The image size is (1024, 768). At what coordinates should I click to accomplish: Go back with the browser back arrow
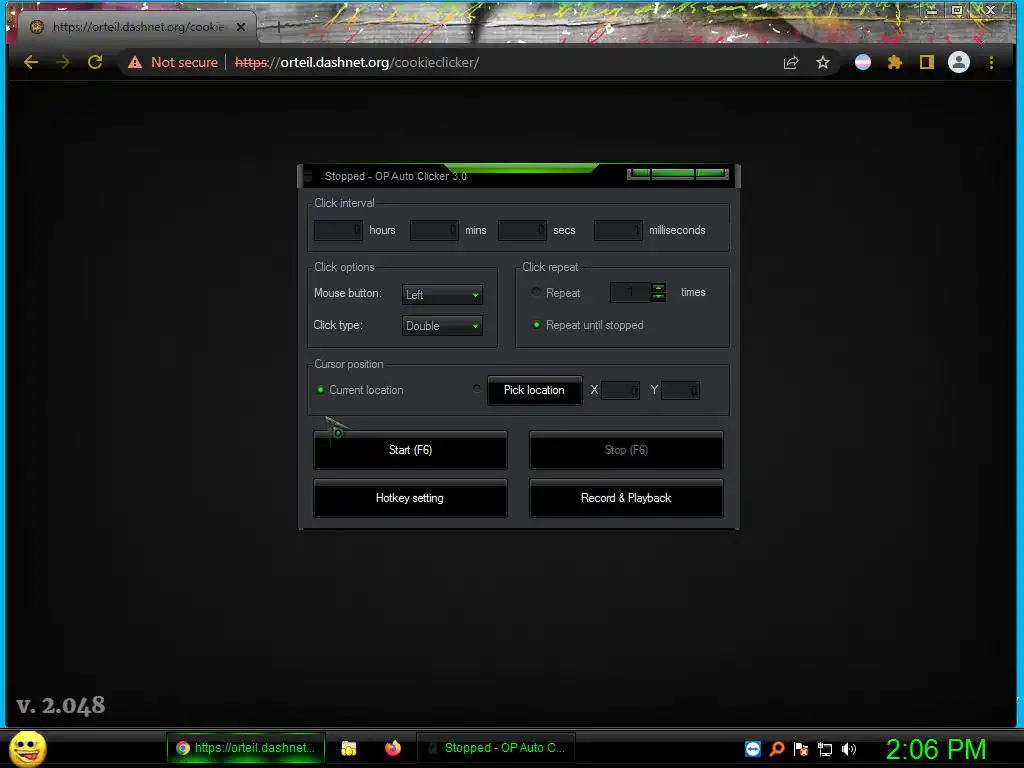(x=31, y=62)
